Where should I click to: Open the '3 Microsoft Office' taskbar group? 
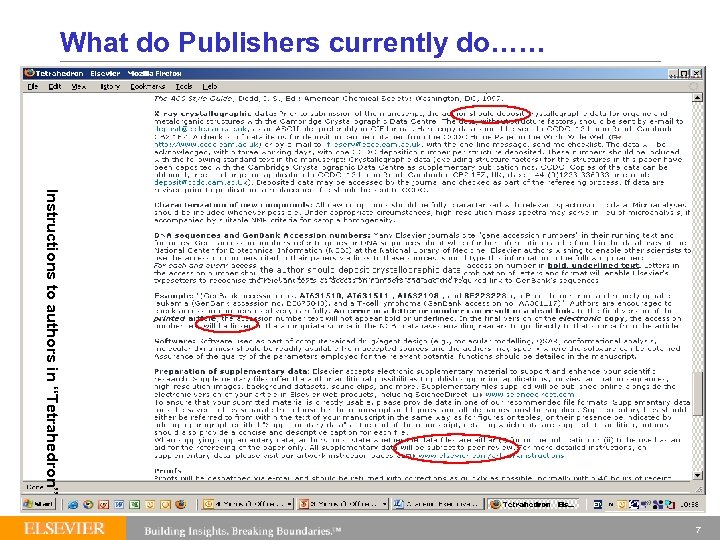[343, 504]
